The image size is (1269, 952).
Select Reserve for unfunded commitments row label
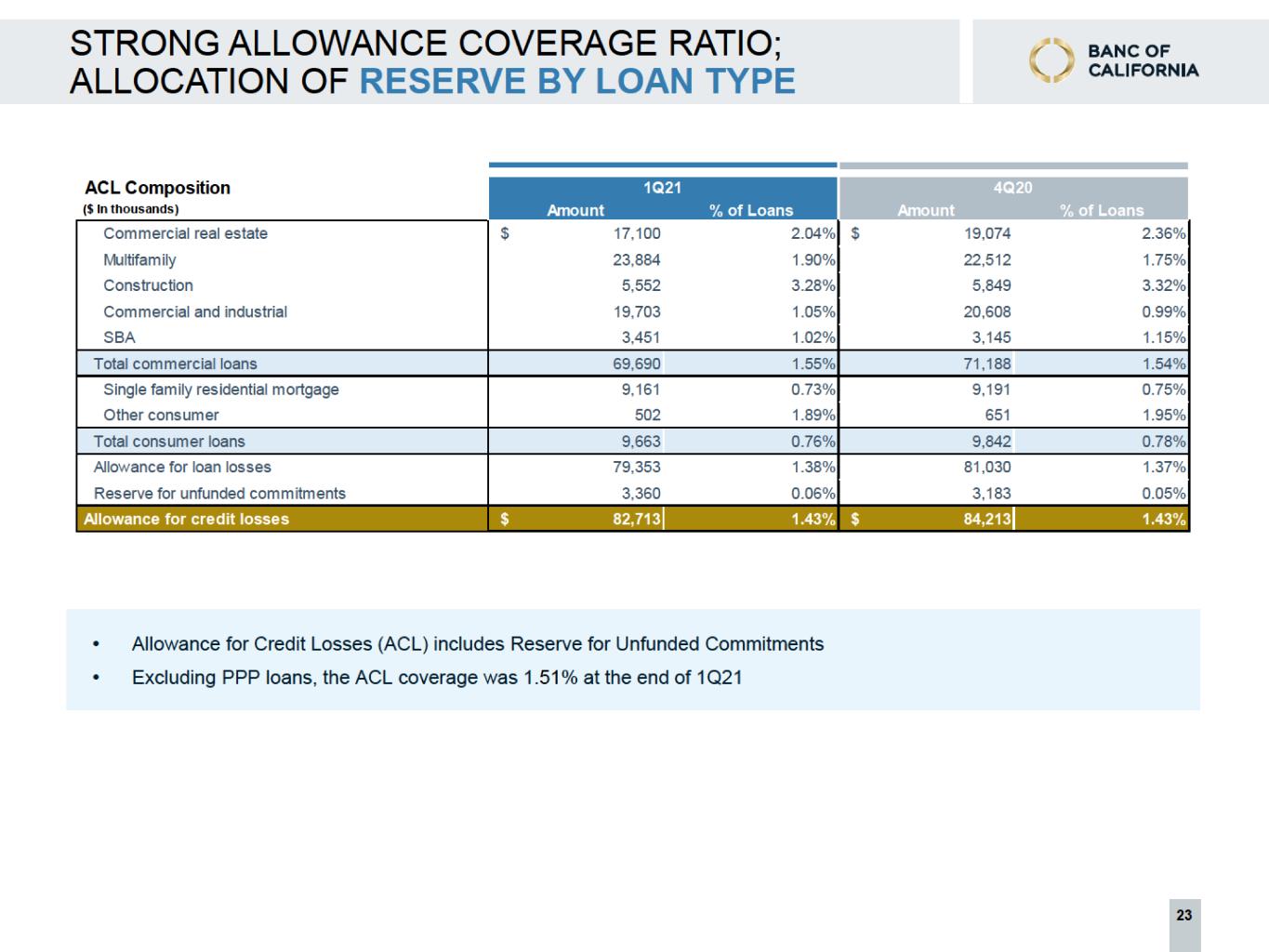point(219,494)
